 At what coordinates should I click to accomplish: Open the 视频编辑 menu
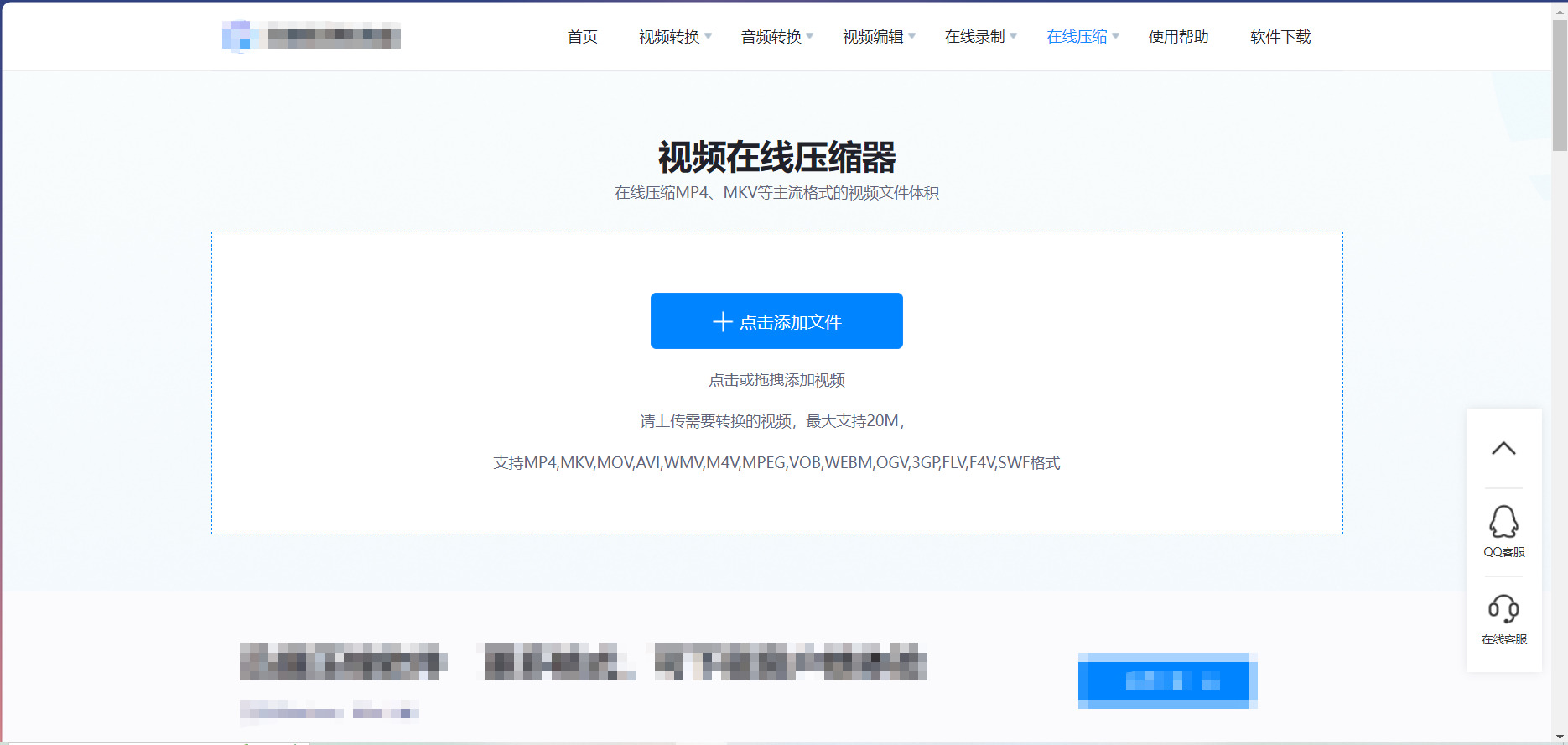(873, 37)
